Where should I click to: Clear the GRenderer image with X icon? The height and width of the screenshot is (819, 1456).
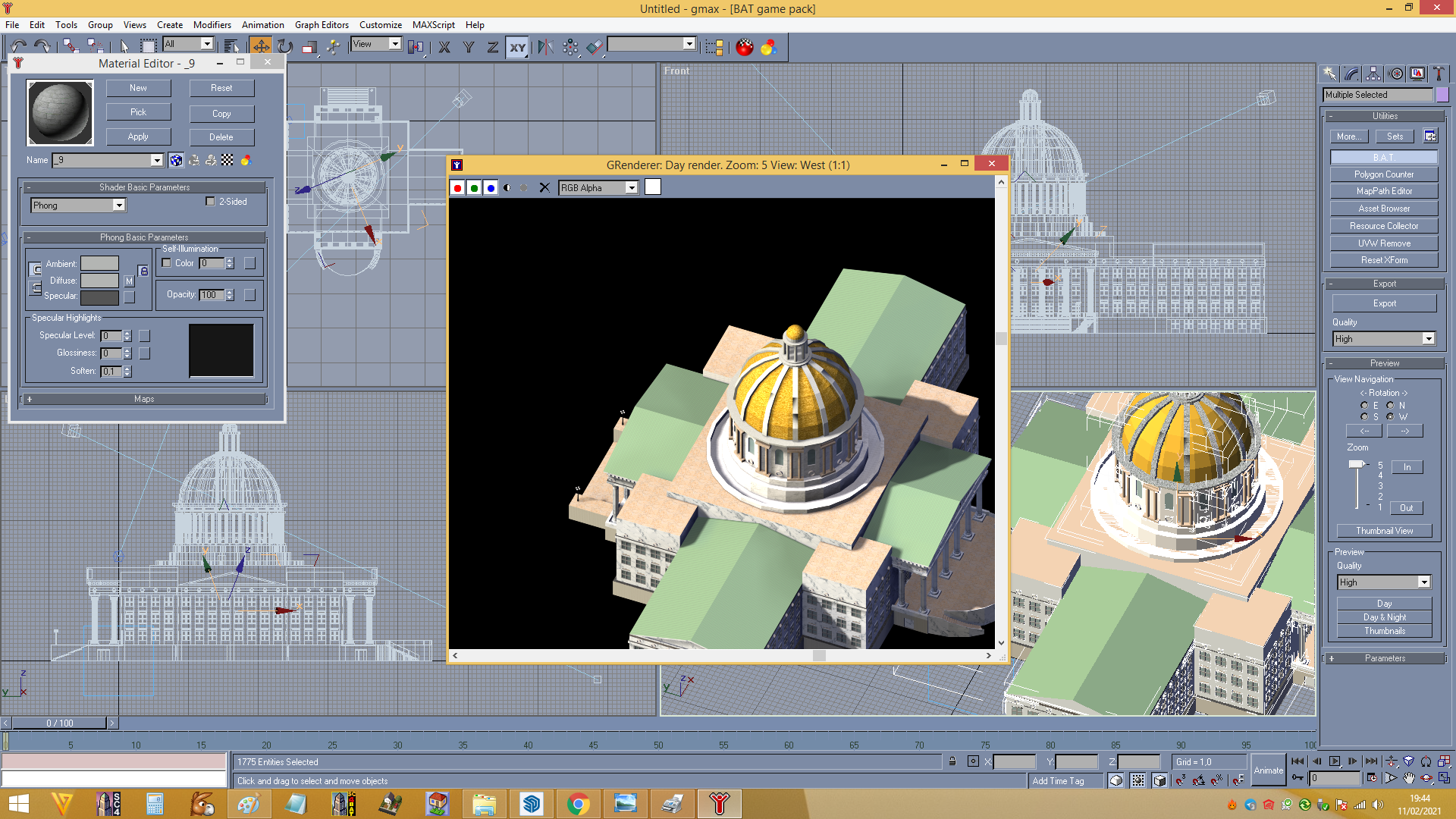(544, 188)
